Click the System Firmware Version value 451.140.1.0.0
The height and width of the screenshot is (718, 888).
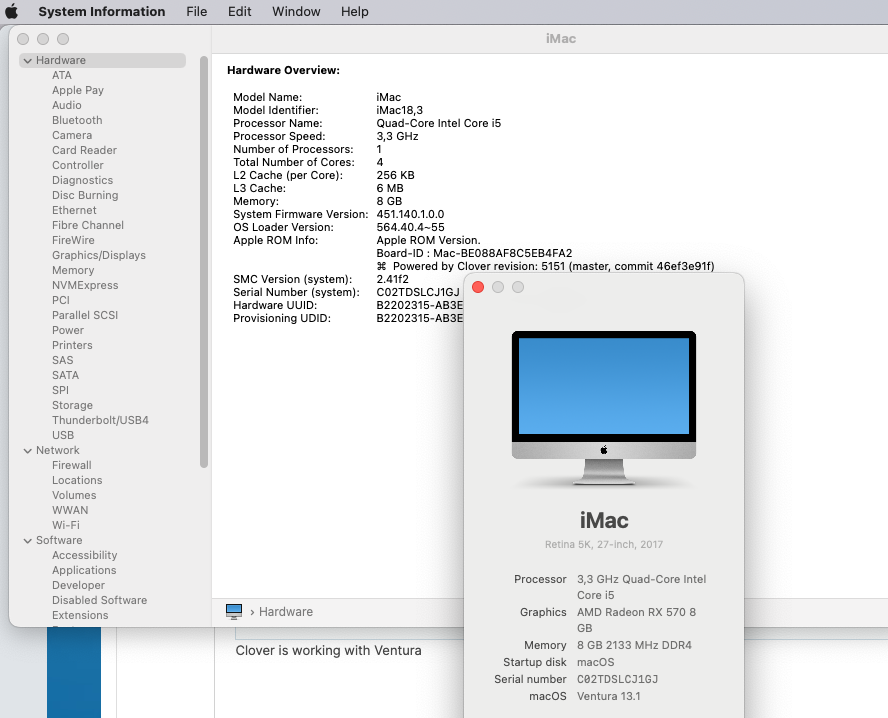point(411,215)
